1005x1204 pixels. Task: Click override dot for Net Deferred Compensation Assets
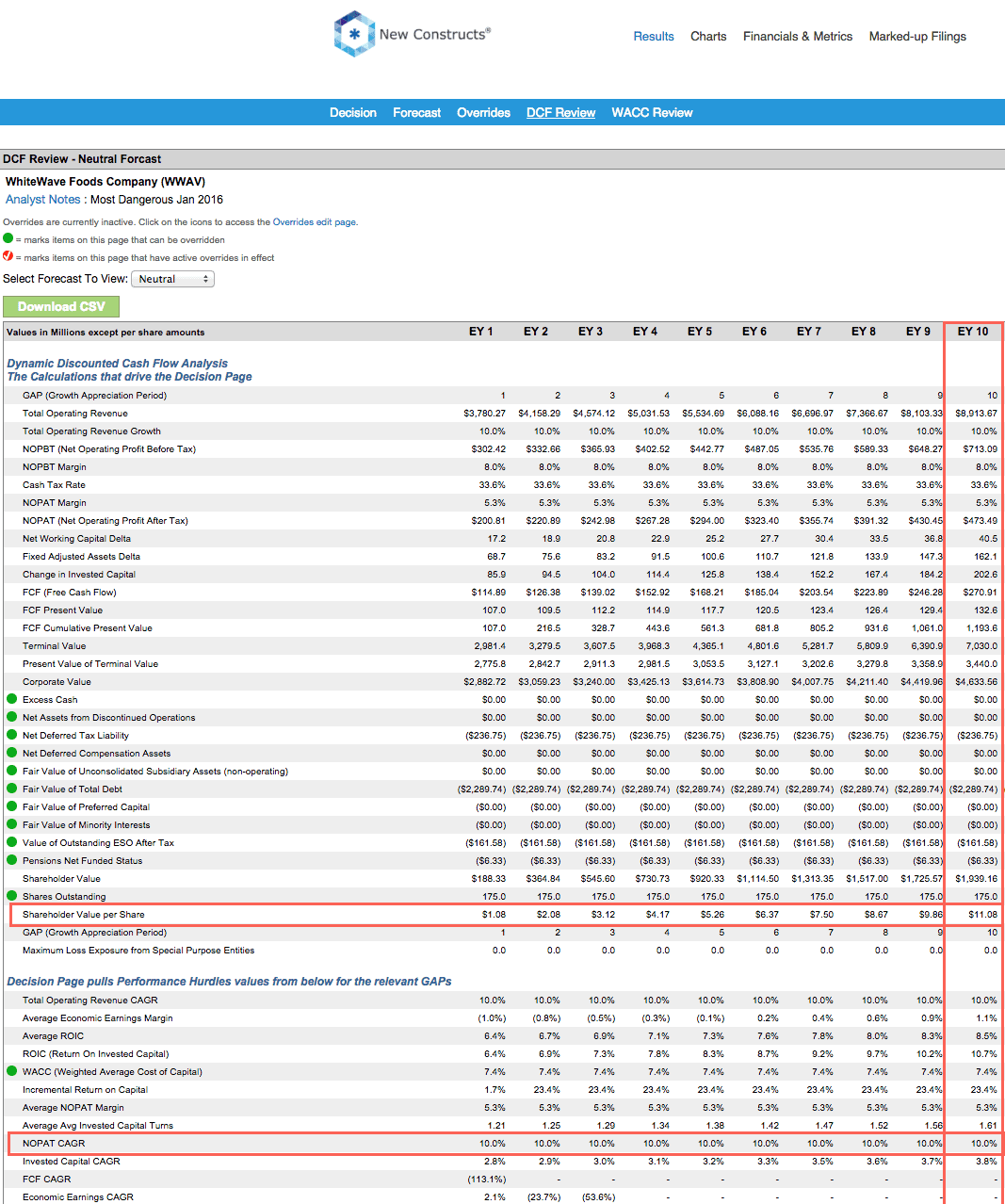pos(12,753)
